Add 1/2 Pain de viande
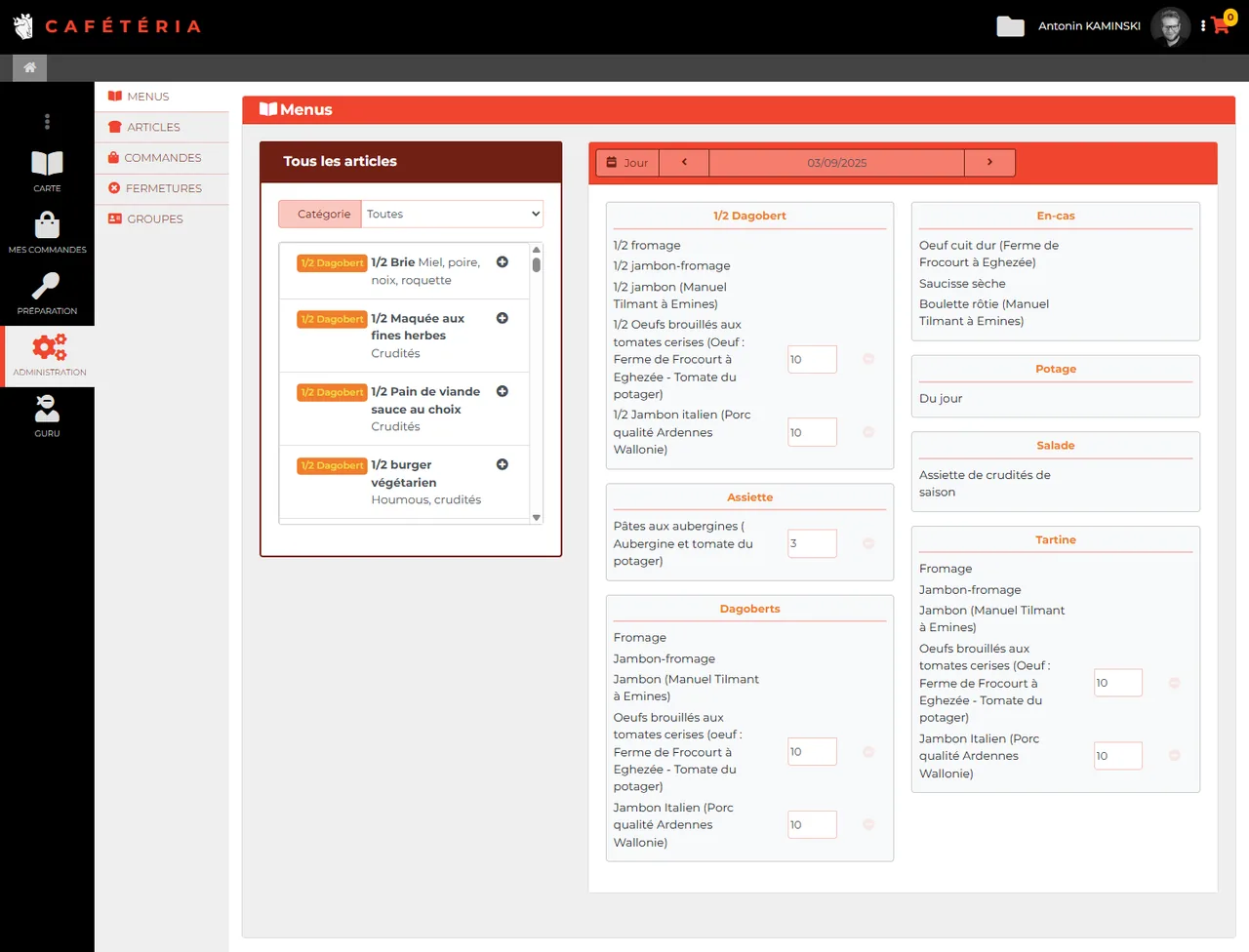 coord(503,391)
